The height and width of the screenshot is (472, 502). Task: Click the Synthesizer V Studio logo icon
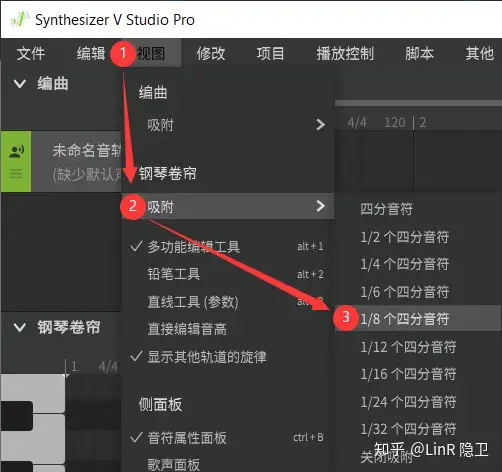point(20,19)
